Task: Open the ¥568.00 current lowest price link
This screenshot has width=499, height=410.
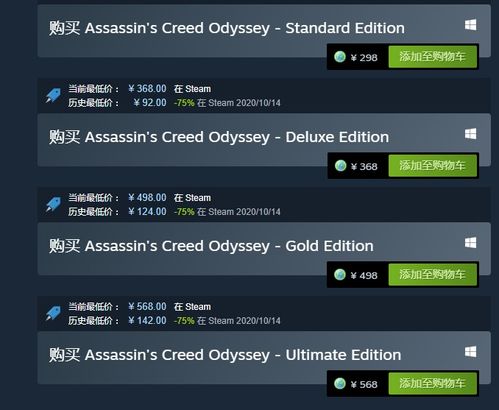Action: click(147, 307)
